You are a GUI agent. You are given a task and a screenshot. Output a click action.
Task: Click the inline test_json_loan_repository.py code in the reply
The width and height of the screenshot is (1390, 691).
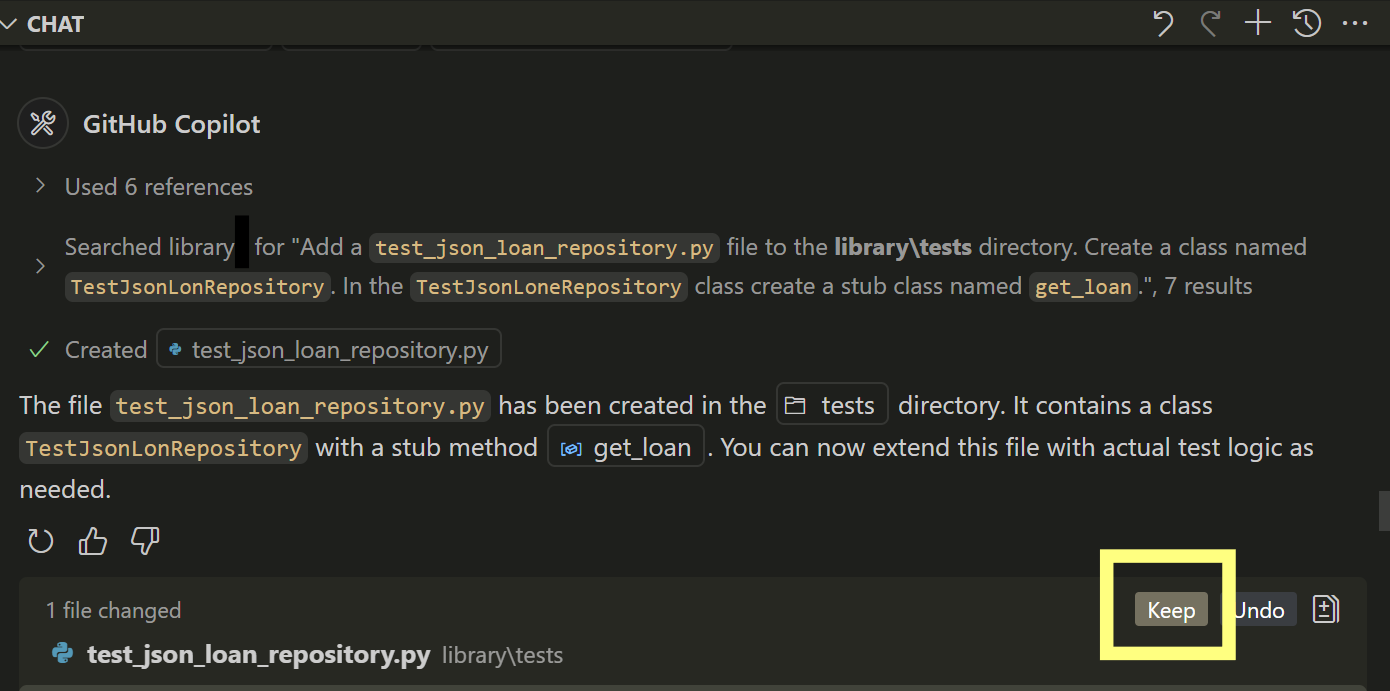point(301,406)
